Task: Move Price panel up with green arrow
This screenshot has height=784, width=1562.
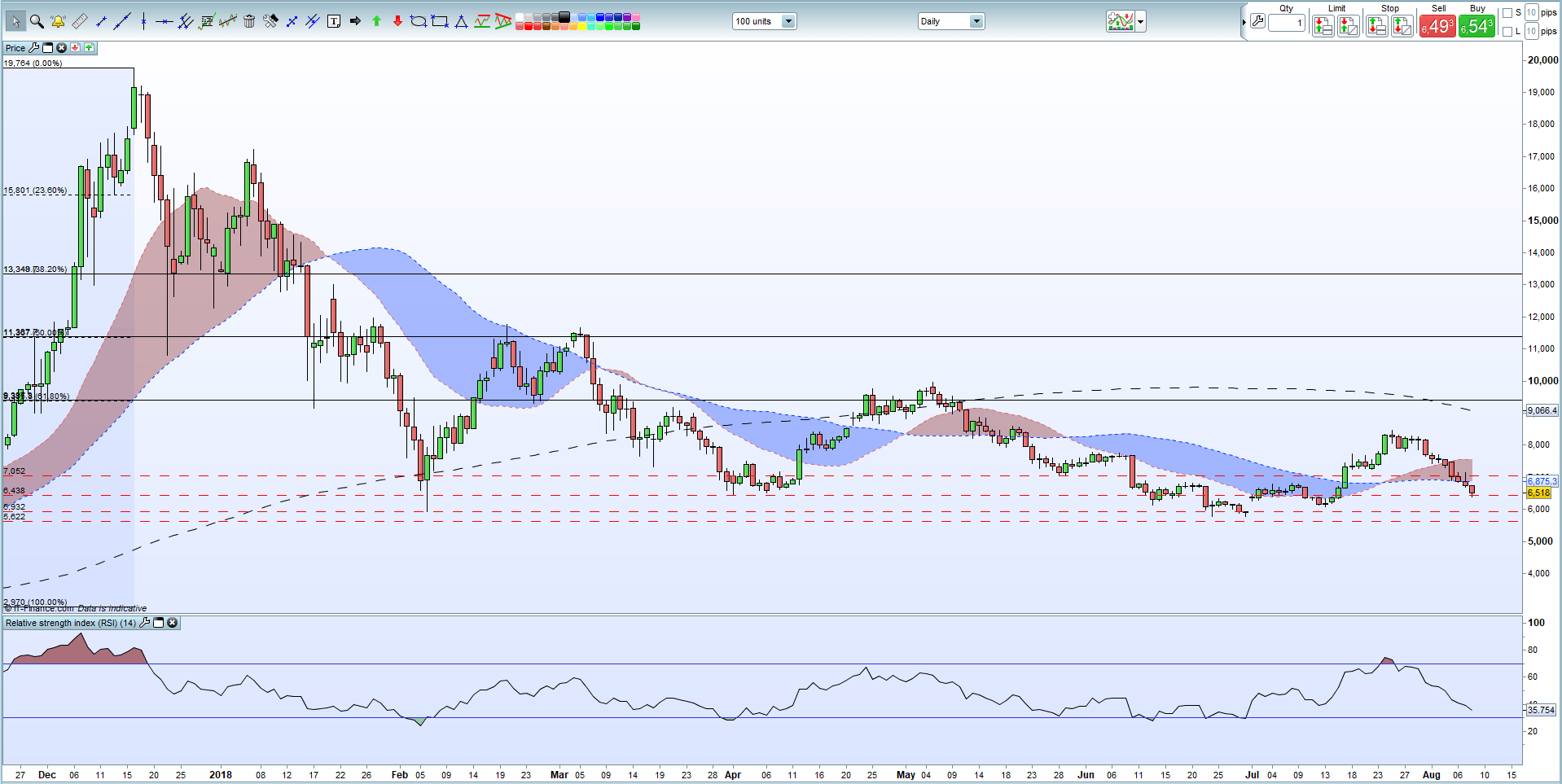Action: 89,48
